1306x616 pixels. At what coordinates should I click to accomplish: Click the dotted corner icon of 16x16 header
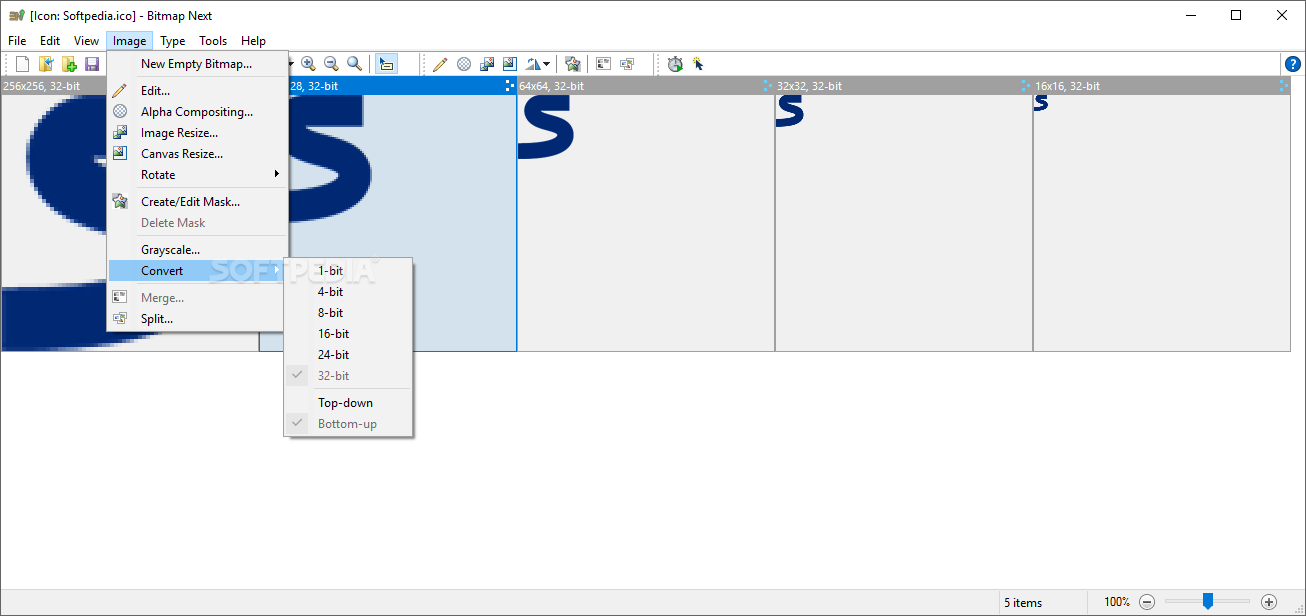pyautogui.click(x=1284, y=86)
